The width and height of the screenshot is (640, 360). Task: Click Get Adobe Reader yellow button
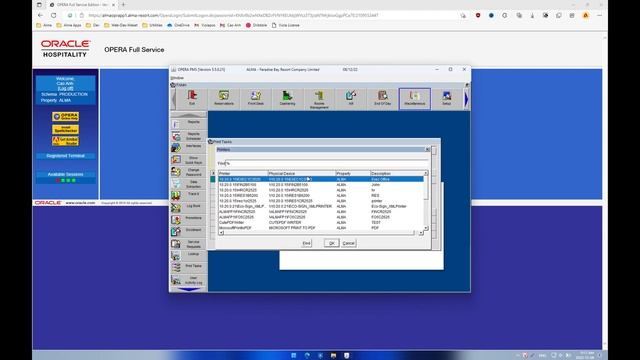[65, 141]
